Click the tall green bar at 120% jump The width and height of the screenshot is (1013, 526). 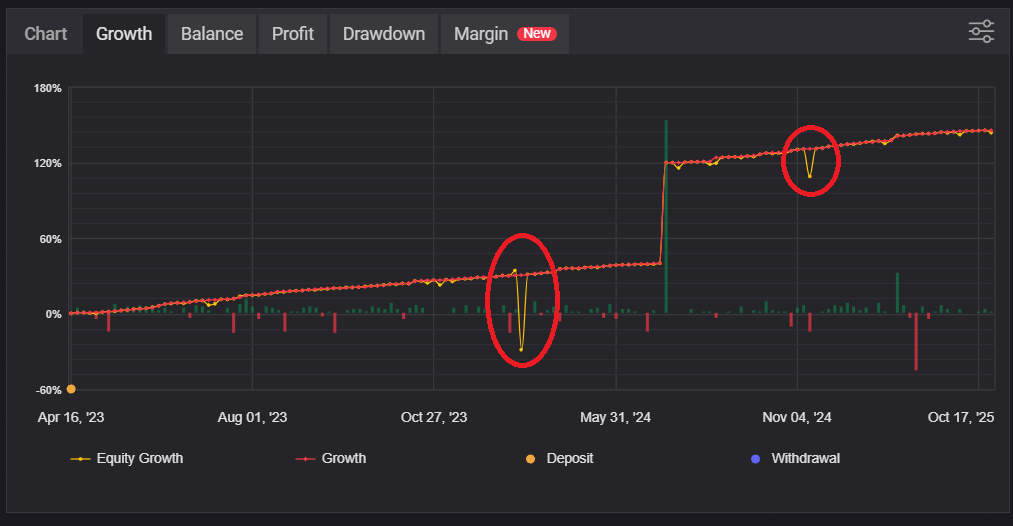tap(666, 216)
